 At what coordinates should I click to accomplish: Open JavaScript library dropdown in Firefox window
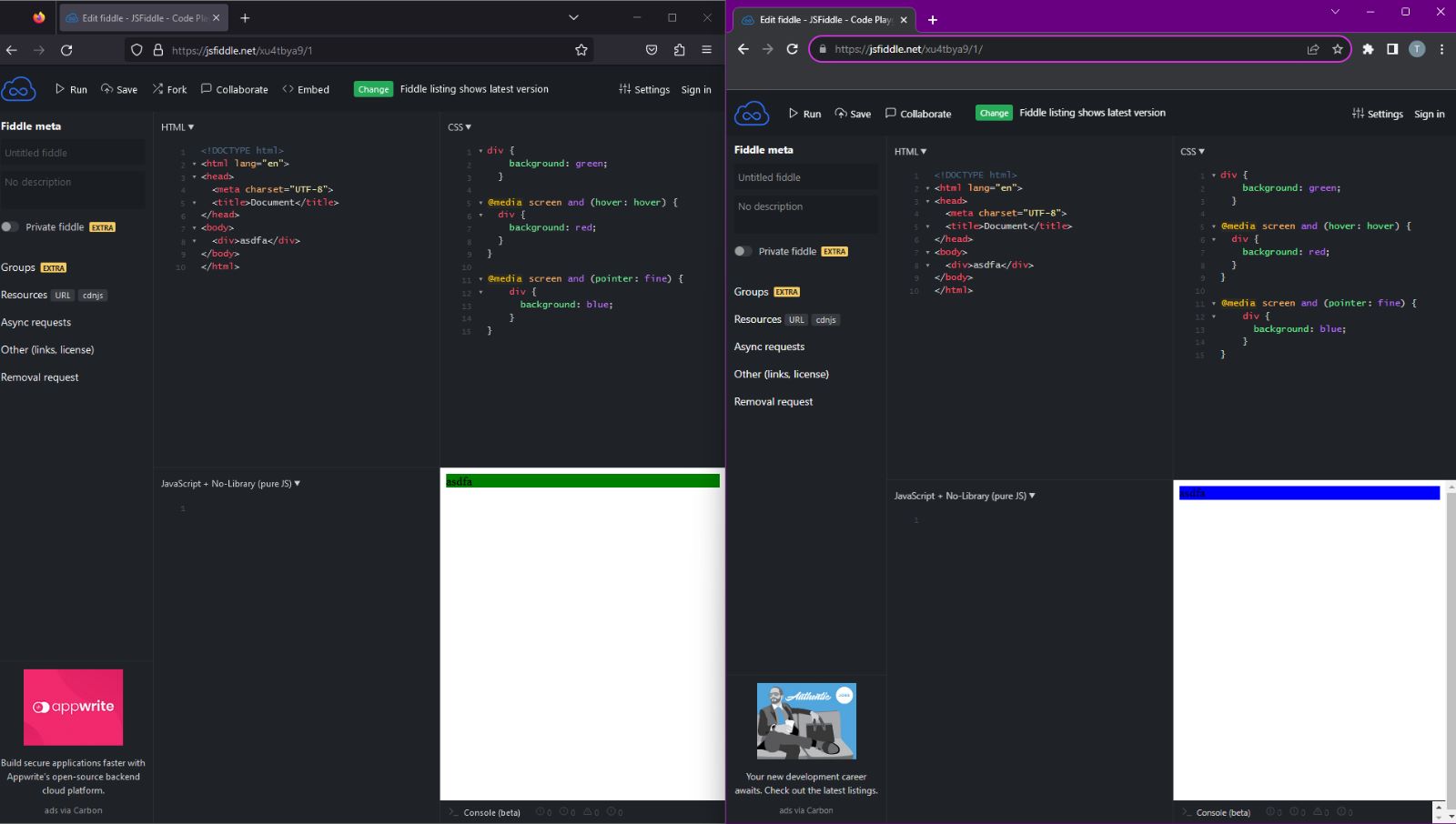(x=230, y=484)
